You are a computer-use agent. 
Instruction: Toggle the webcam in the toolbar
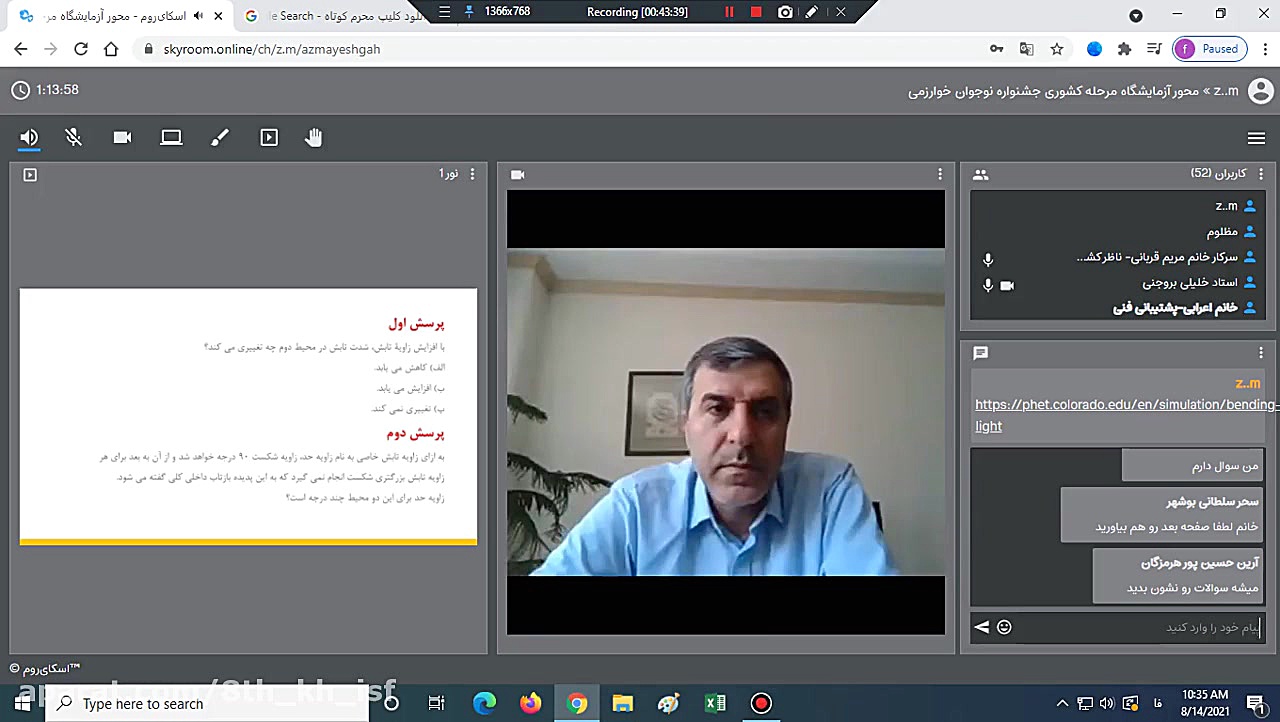[x=122, y=137]
